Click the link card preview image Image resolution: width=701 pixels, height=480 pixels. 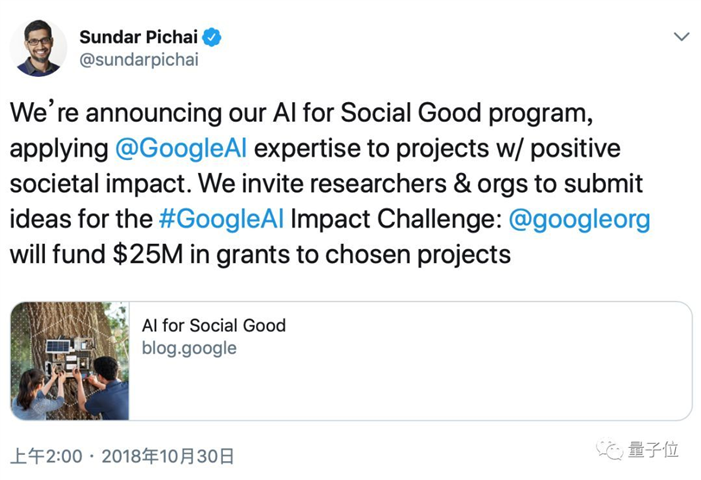[70, 361]
